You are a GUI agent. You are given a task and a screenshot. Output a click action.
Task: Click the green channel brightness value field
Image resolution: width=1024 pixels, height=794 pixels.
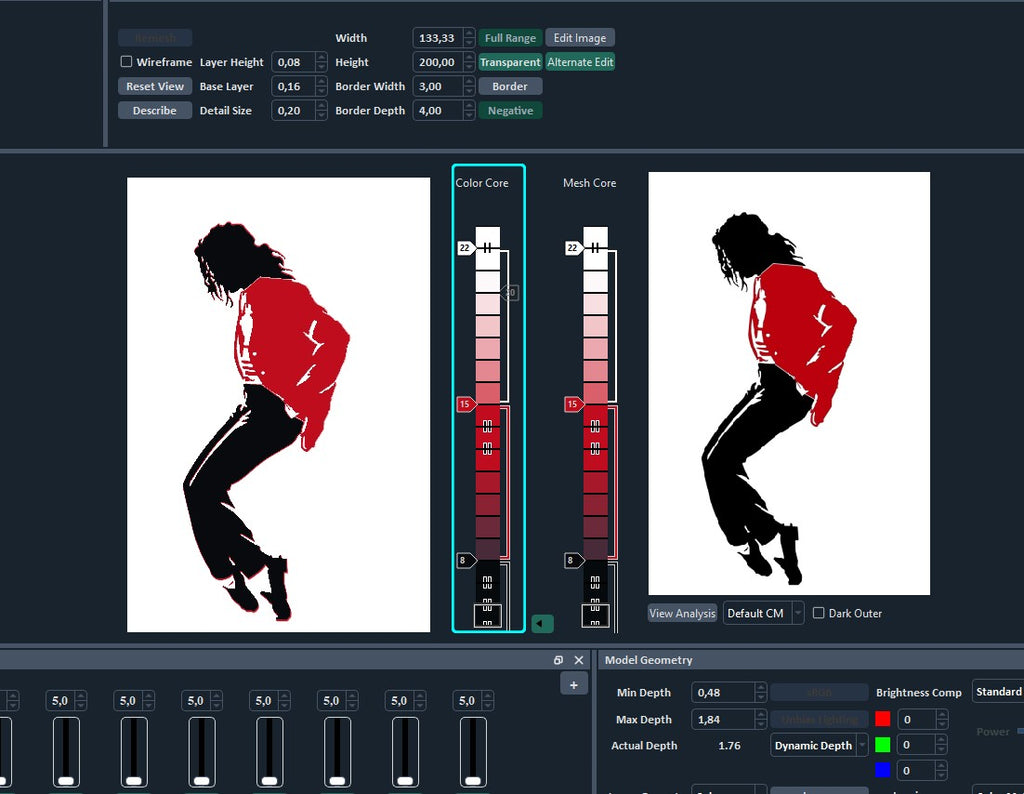[x=917, y=745]
